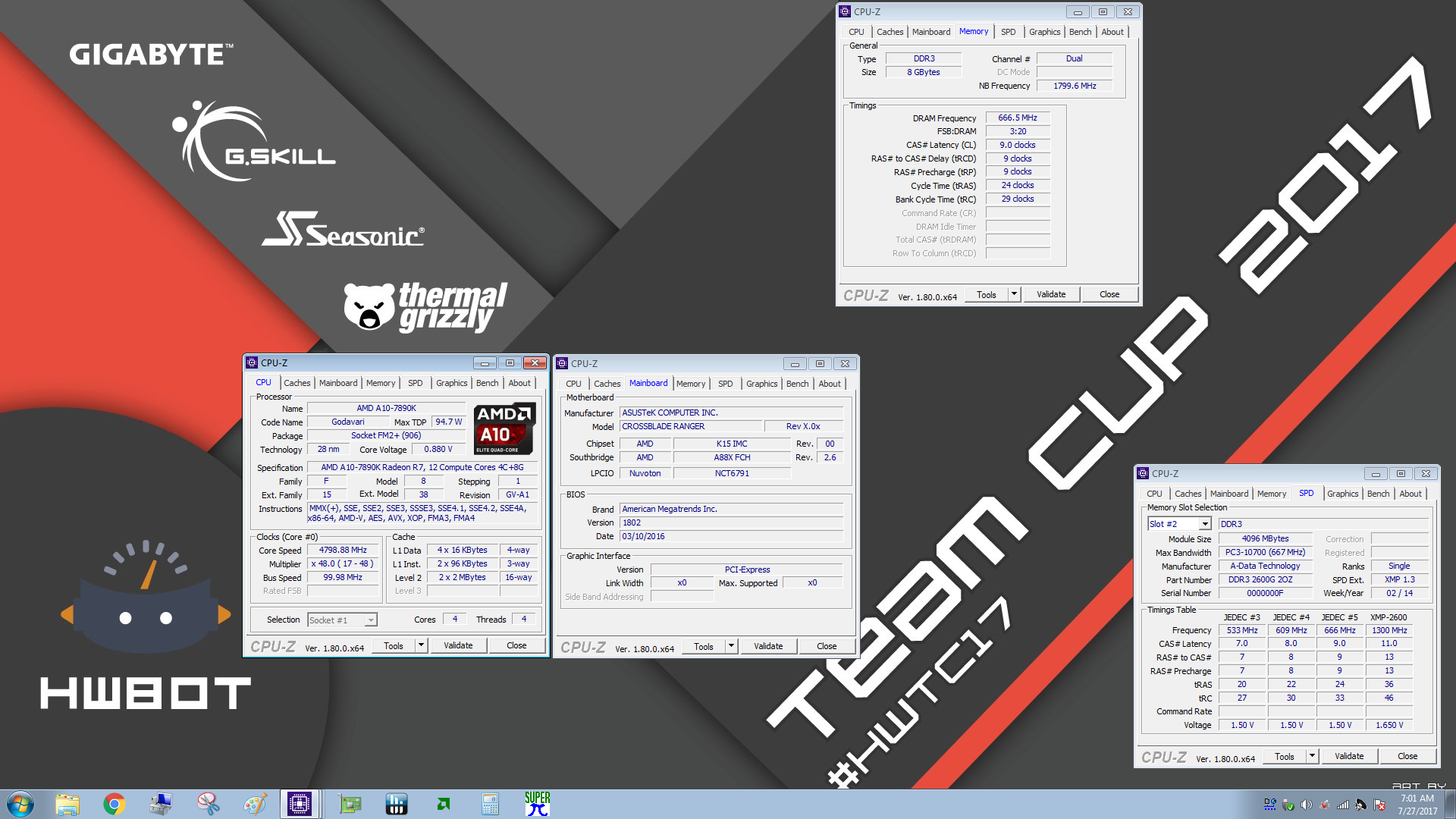
Task: Click the NB Frequency value 1799.6 MHz
Action: 1075,86
